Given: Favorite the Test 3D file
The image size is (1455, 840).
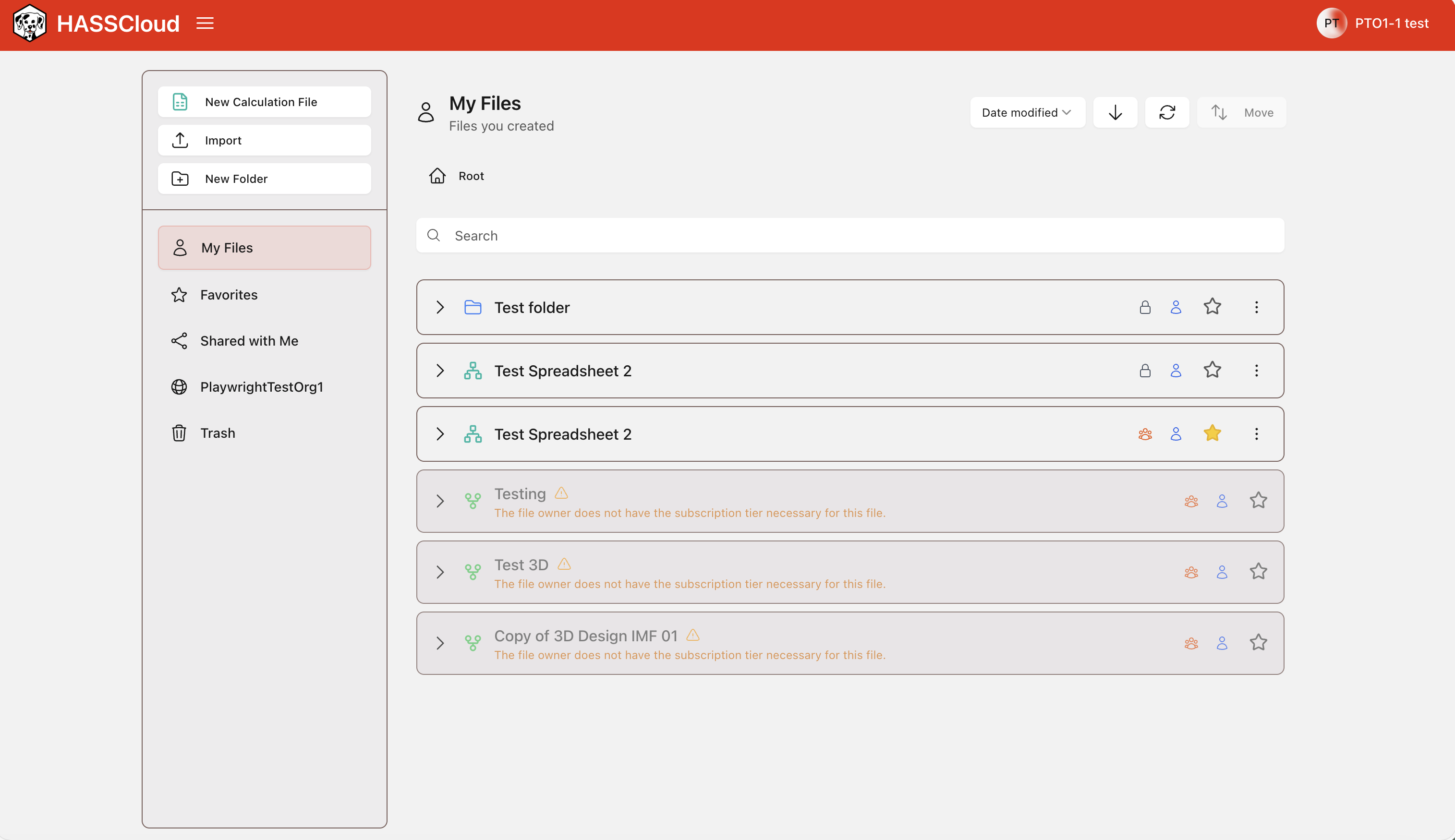Looking at the screenshot, I should click(x=1258, y=571).
